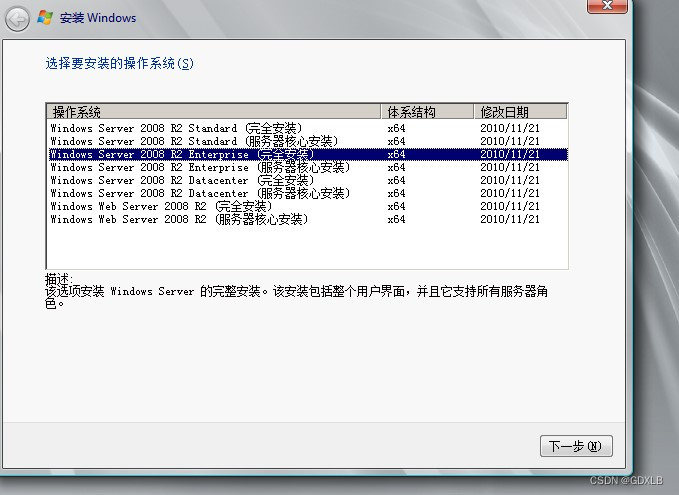Close the Windows setup dialog
The image size is (679, 495).
pos(607,6)
